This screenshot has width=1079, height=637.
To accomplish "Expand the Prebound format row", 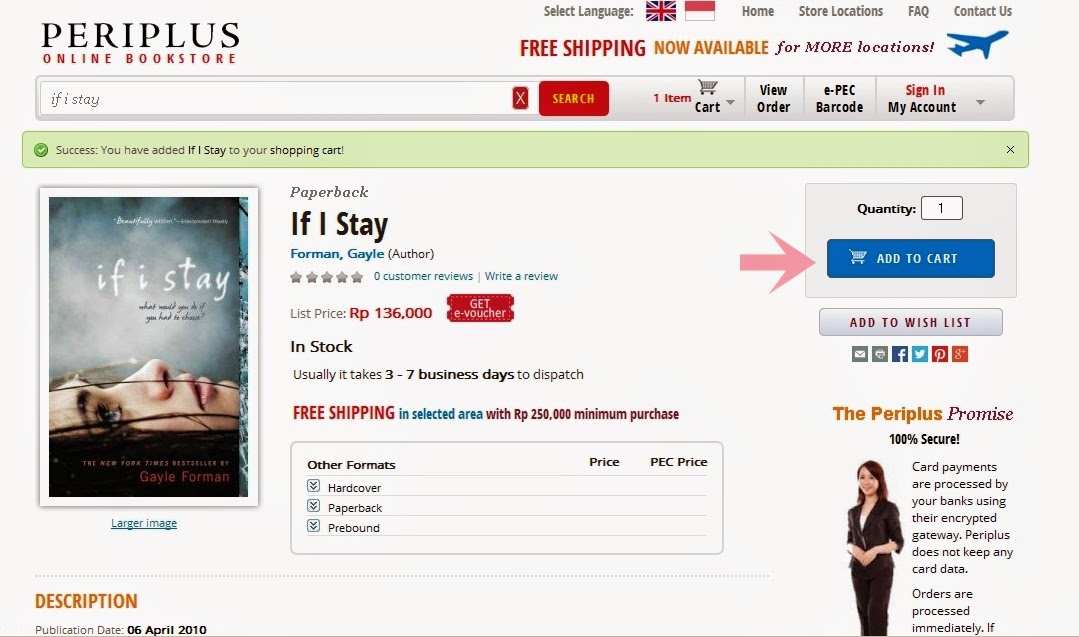I will pos(314,526).
